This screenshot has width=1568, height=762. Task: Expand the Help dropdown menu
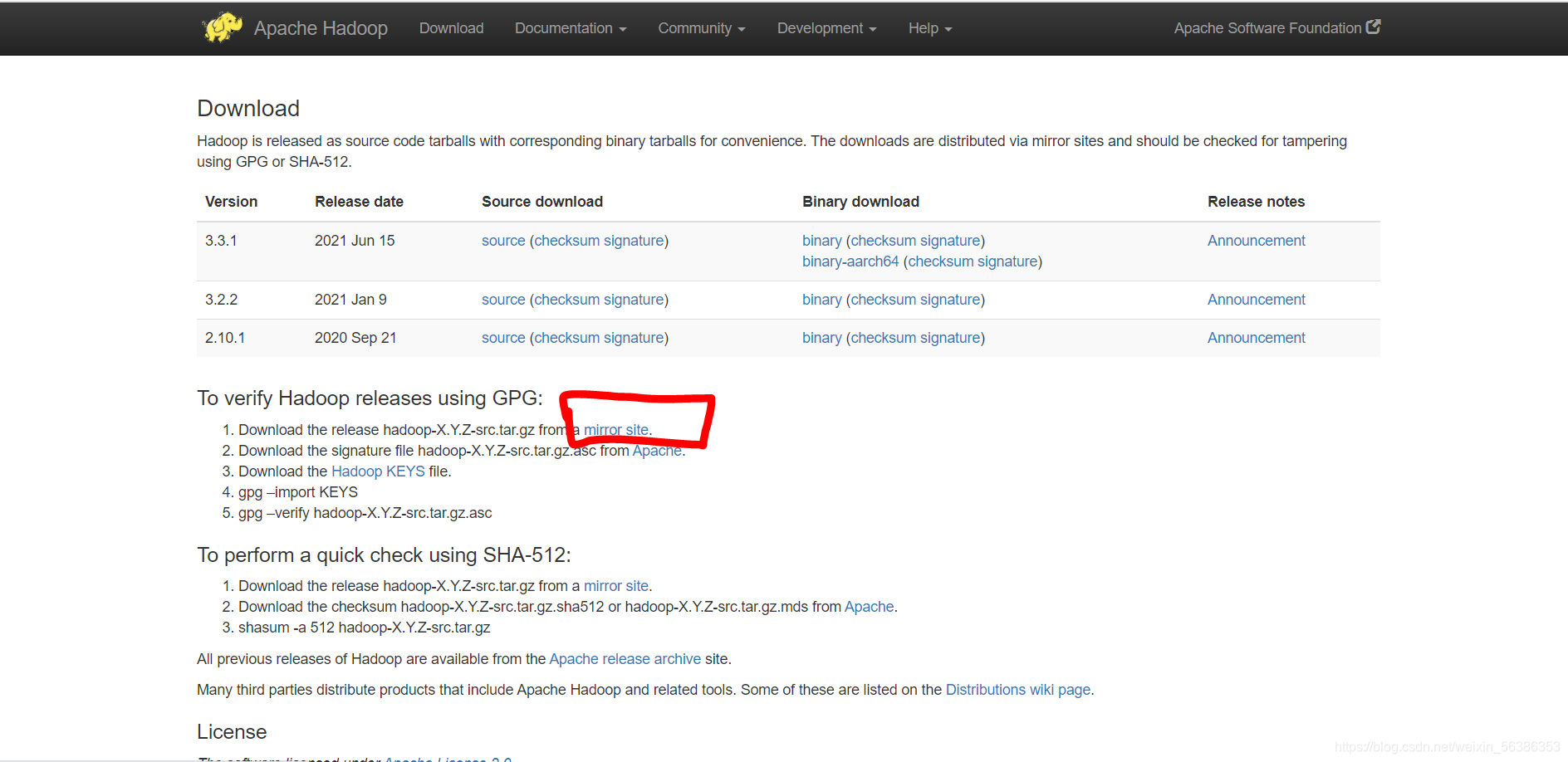point(930,28)
